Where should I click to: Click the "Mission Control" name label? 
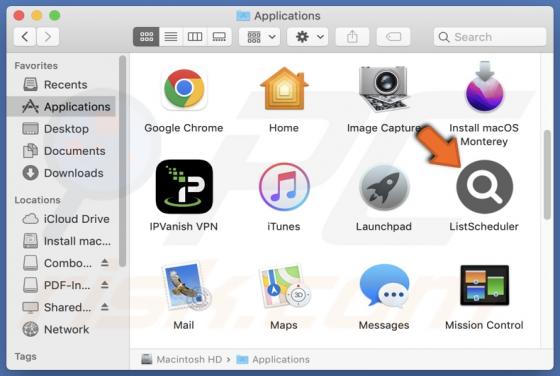[x=484, y=325]
